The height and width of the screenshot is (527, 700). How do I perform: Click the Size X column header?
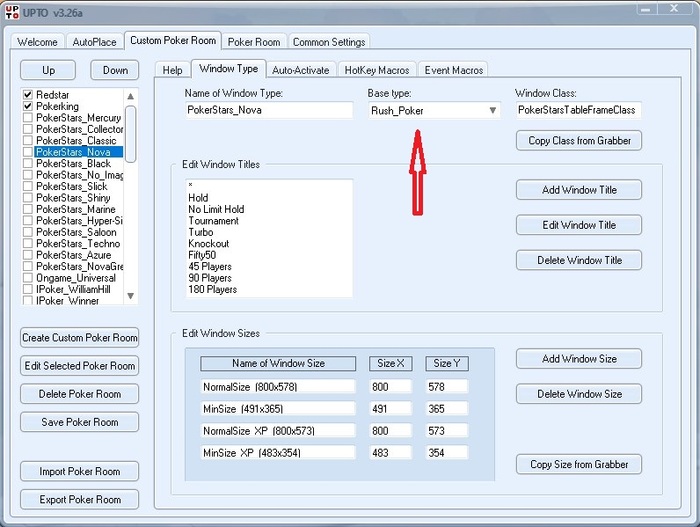(390, 363)
